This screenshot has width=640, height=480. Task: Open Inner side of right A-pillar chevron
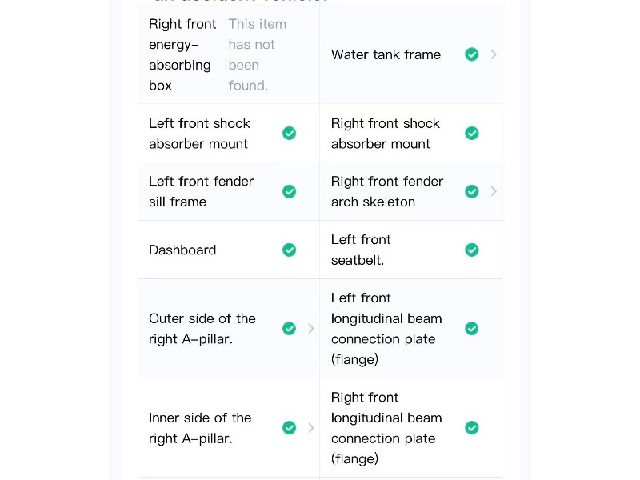311,428
